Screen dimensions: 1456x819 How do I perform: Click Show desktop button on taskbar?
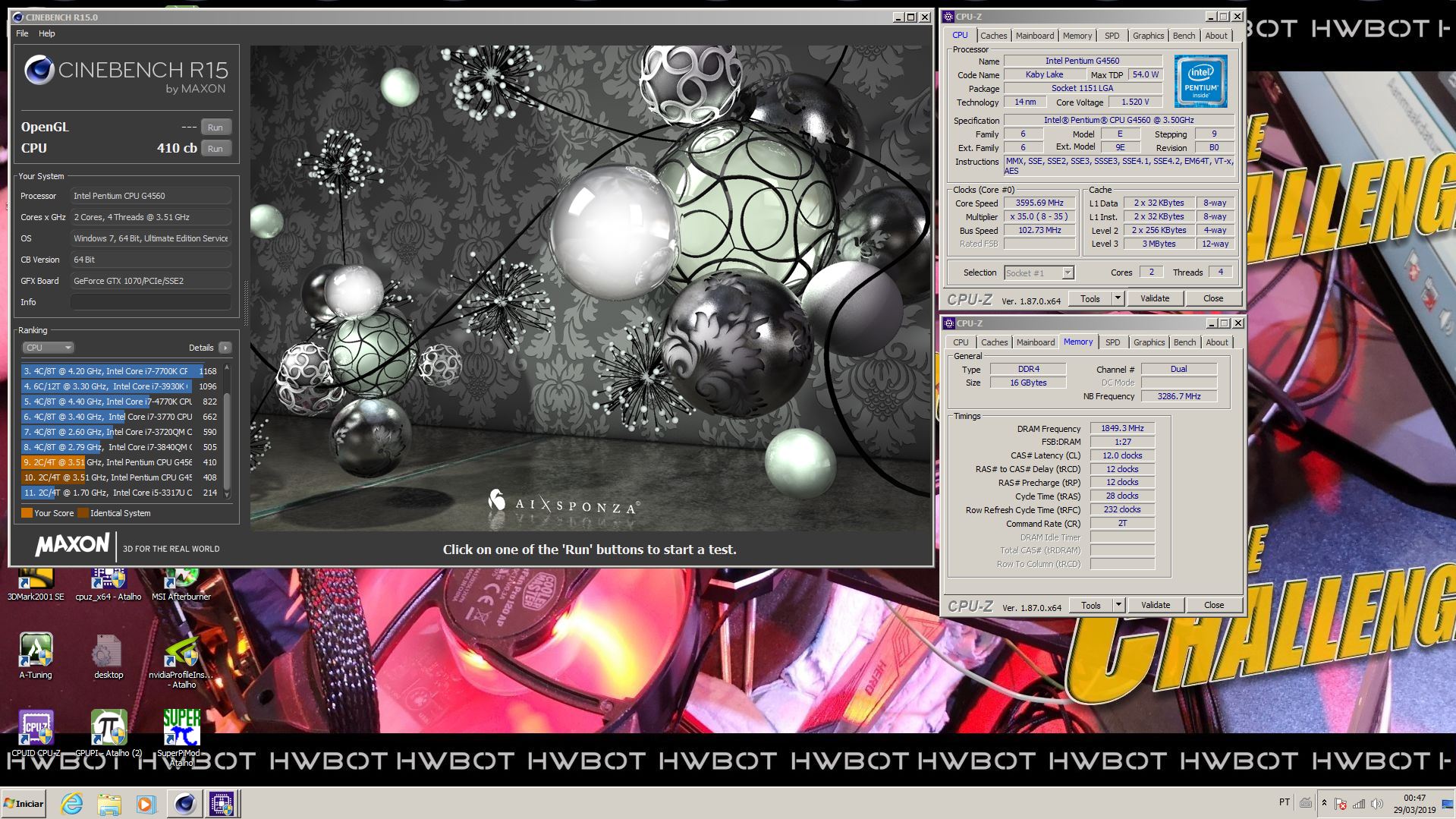(x=1448, y=804)
